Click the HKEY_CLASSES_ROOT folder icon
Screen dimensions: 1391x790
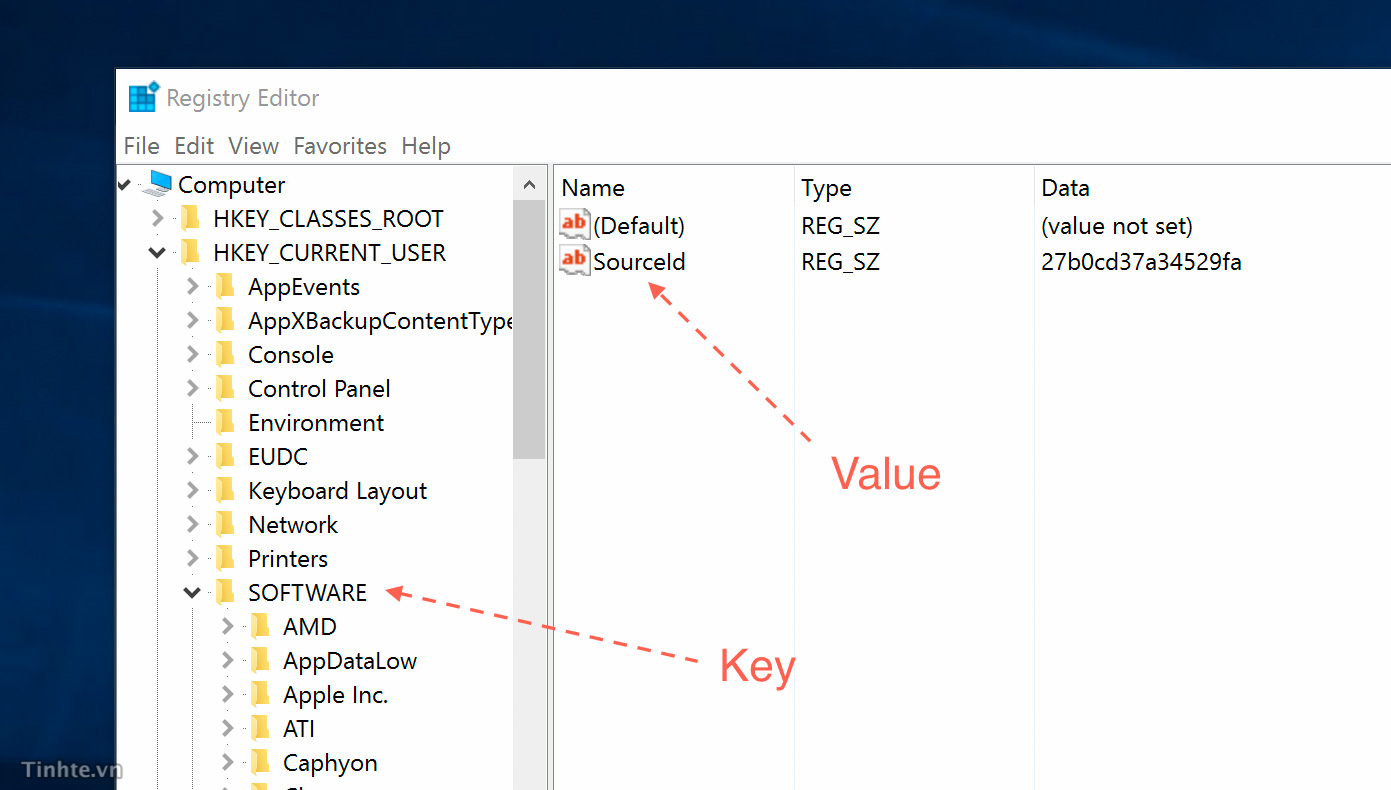(x=190, y=219)
